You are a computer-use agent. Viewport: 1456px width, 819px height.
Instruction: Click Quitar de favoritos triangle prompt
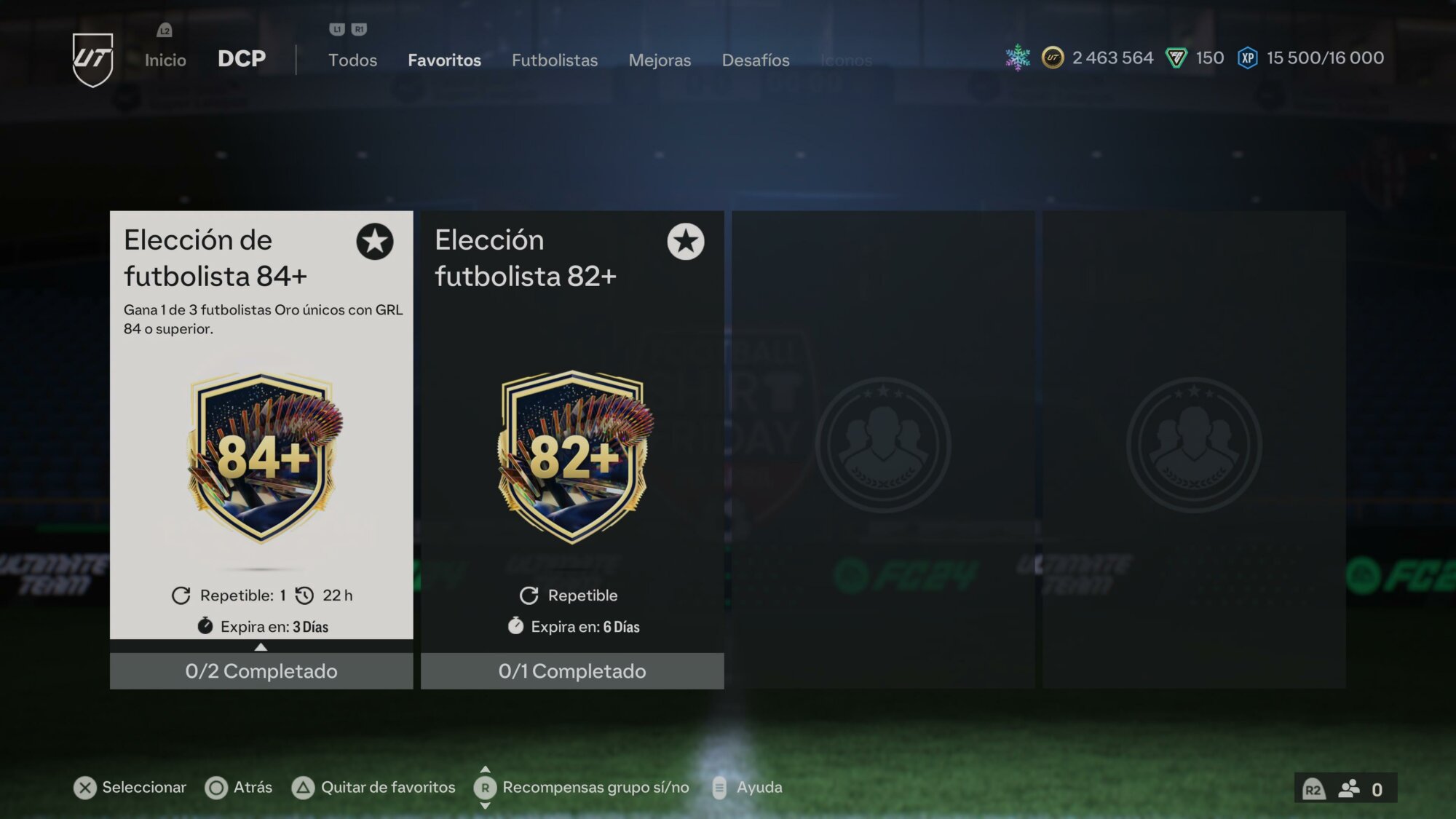pyautogui.click(x=303, y=788)
